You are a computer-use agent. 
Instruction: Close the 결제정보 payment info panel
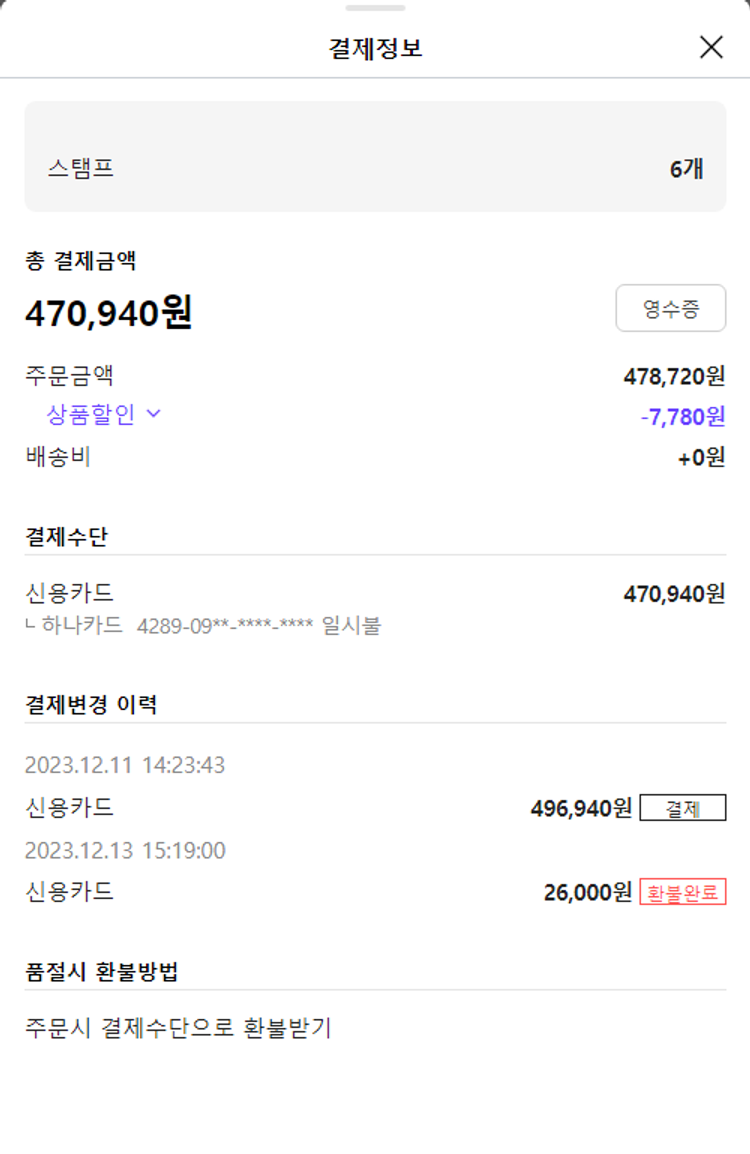click(x=711, y=47)
